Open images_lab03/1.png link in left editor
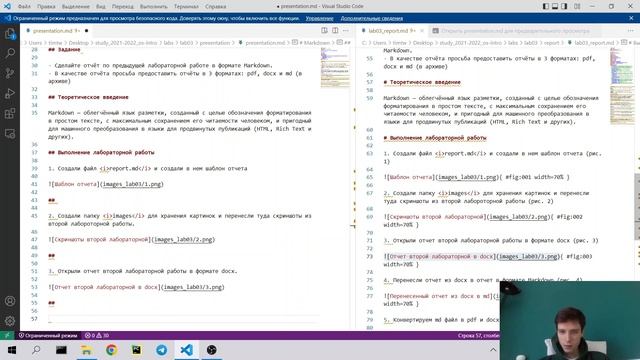 click(x=132, y=184)
